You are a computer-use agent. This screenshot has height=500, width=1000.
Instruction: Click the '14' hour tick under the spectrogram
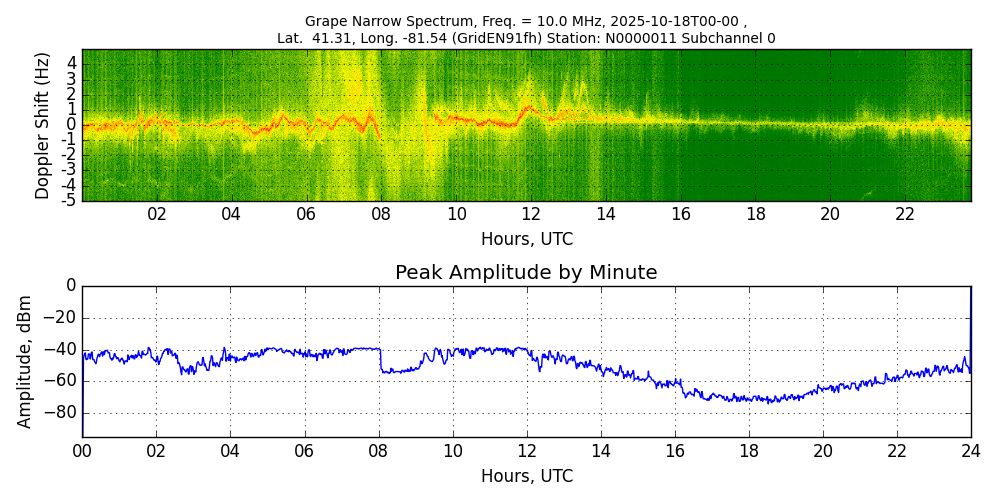click(605, 215)
